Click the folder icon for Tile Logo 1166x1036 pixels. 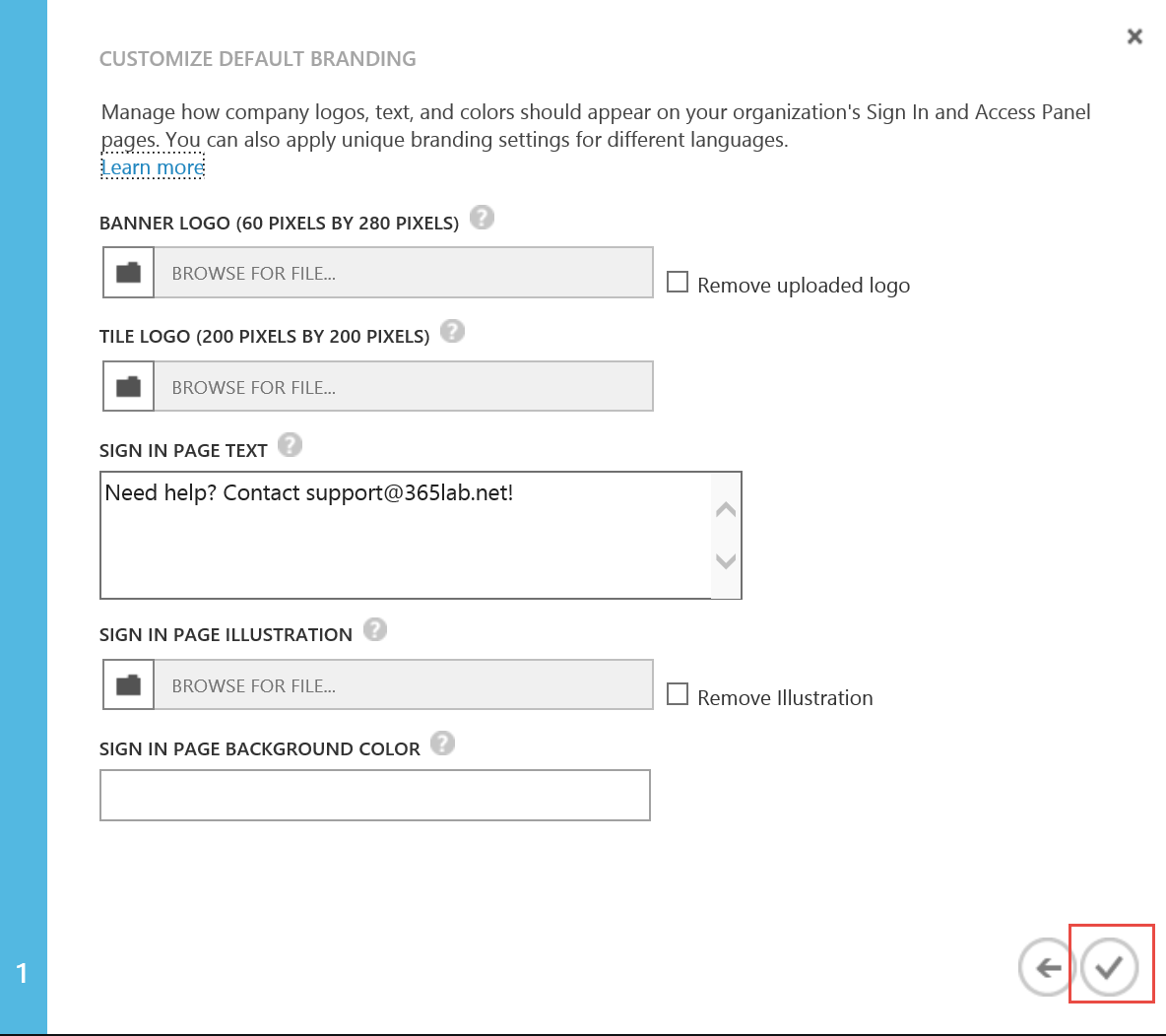pyautogui.click(x=129, y=386)
